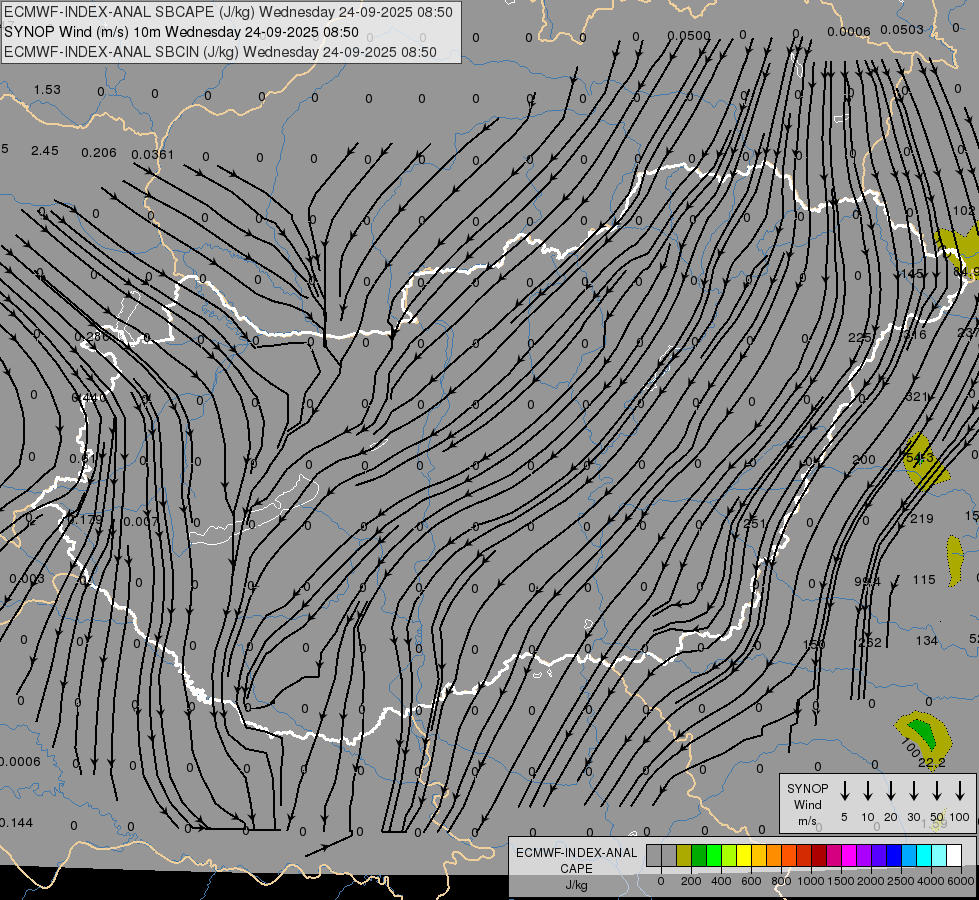Screen dimensions: 979x900
Task: Click the SBCAPE title line in header
Action: click(228, 12)
